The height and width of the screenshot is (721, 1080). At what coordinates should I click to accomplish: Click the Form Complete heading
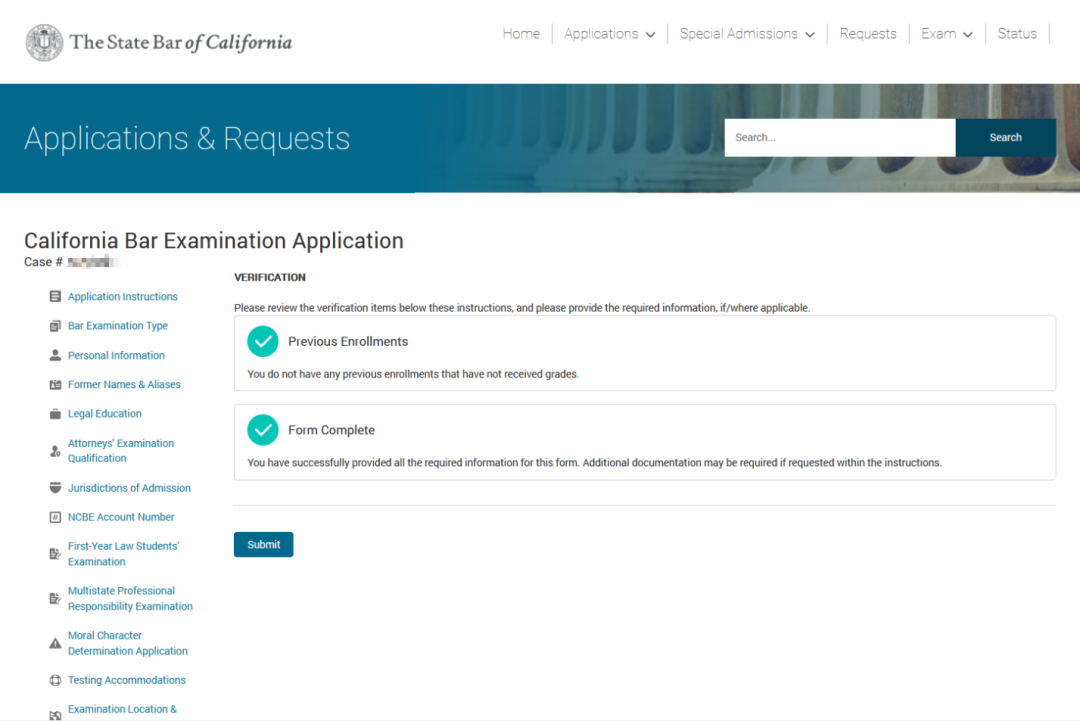[x=331, y=430]
